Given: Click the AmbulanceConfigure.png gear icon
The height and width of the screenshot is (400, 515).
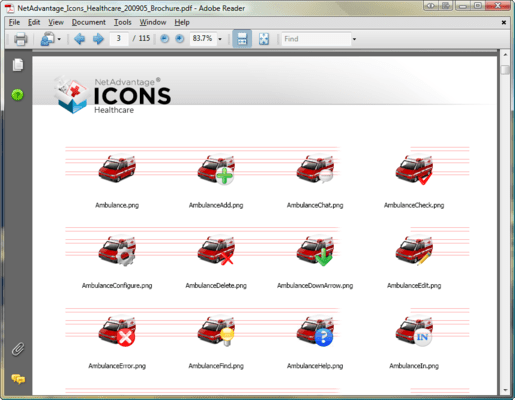Looking at the screenshot, I should tap(117, 250).
